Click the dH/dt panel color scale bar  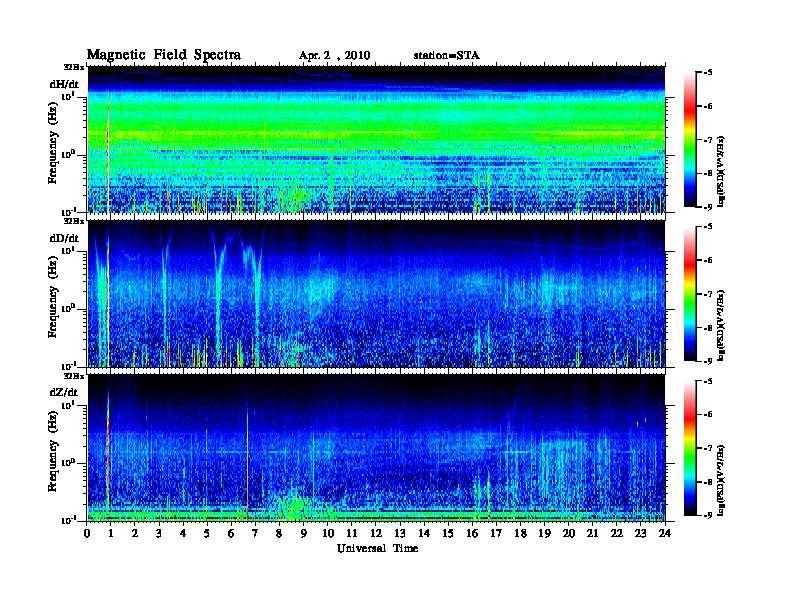(x=690, y=140)
